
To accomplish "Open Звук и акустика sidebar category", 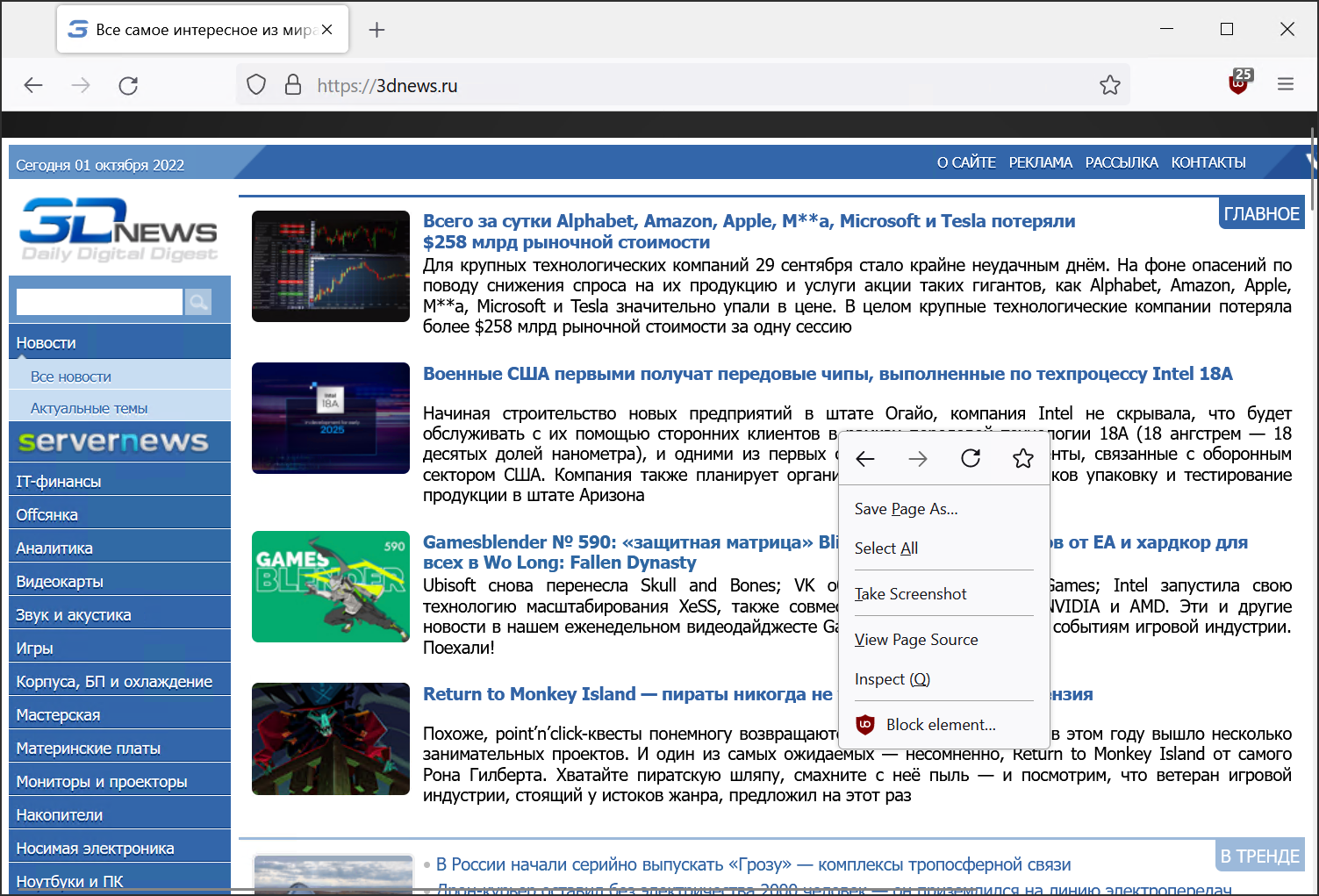I will click(119, 614).
